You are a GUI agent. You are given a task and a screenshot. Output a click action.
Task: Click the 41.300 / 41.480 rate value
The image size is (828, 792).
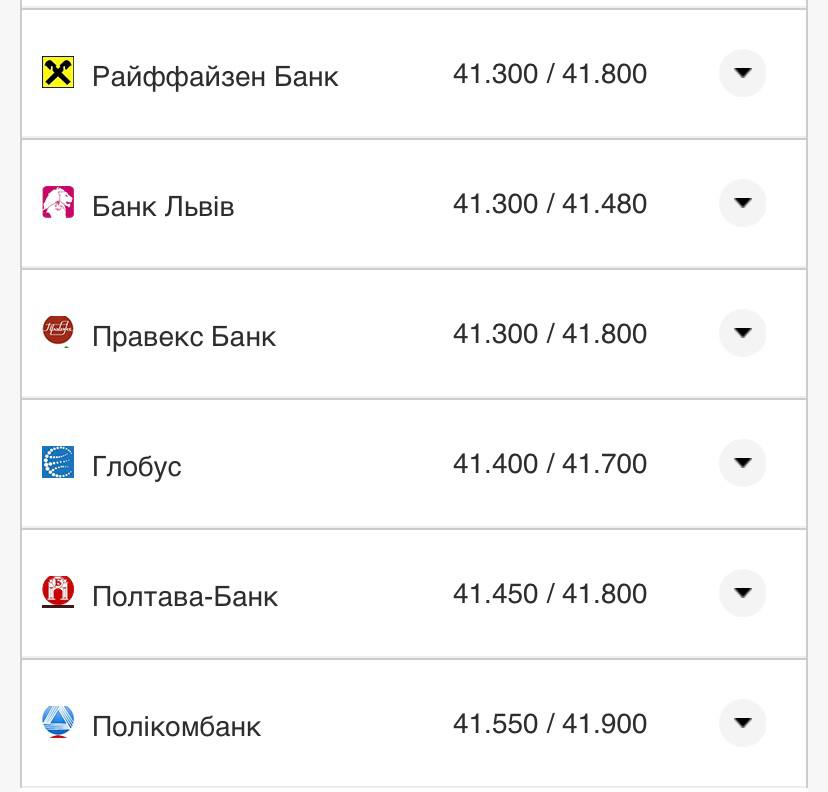tap(550, 204)
